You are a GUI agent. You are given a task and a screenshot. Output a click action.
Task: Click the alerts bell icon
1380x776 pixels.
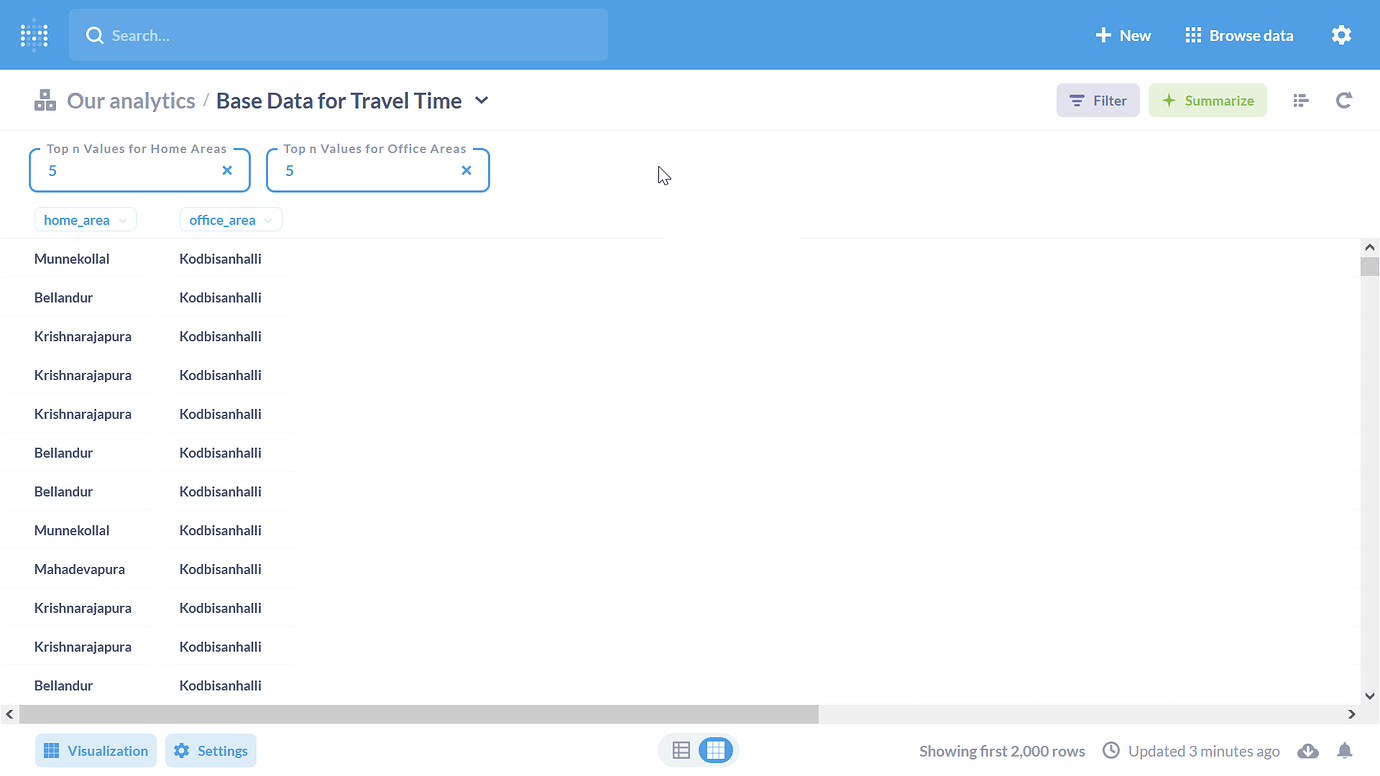point(1345,751)
